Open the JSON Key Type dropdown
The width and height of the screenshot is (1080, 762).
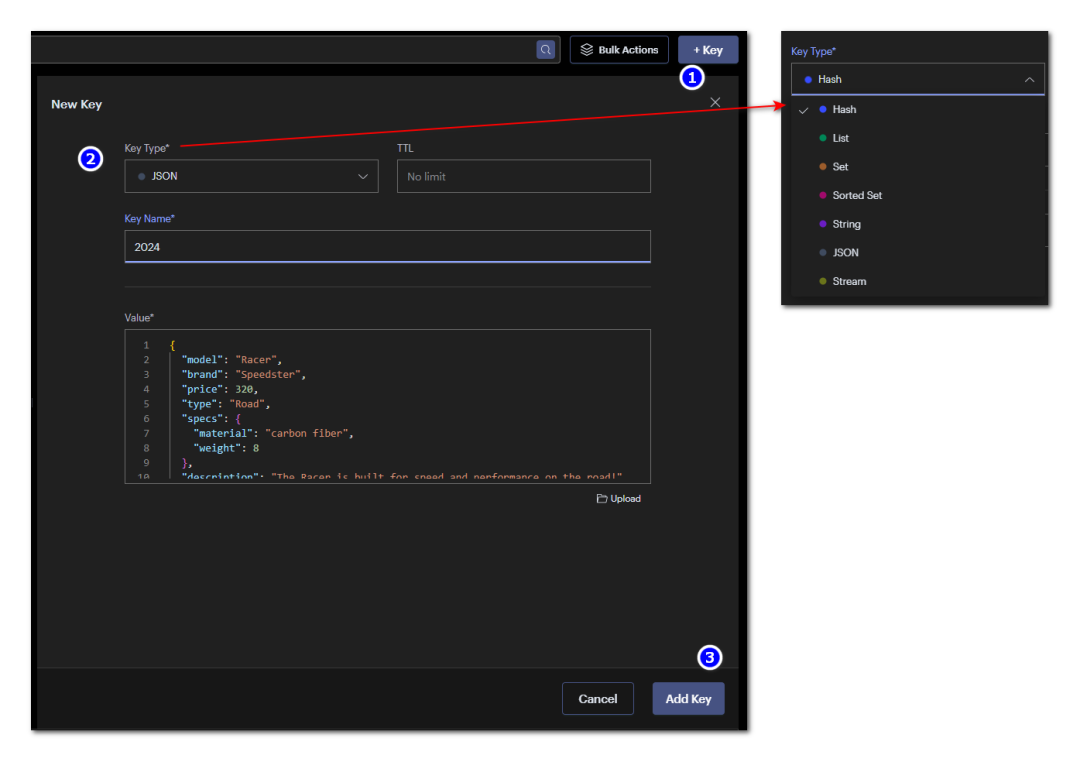tap(251, 176)
